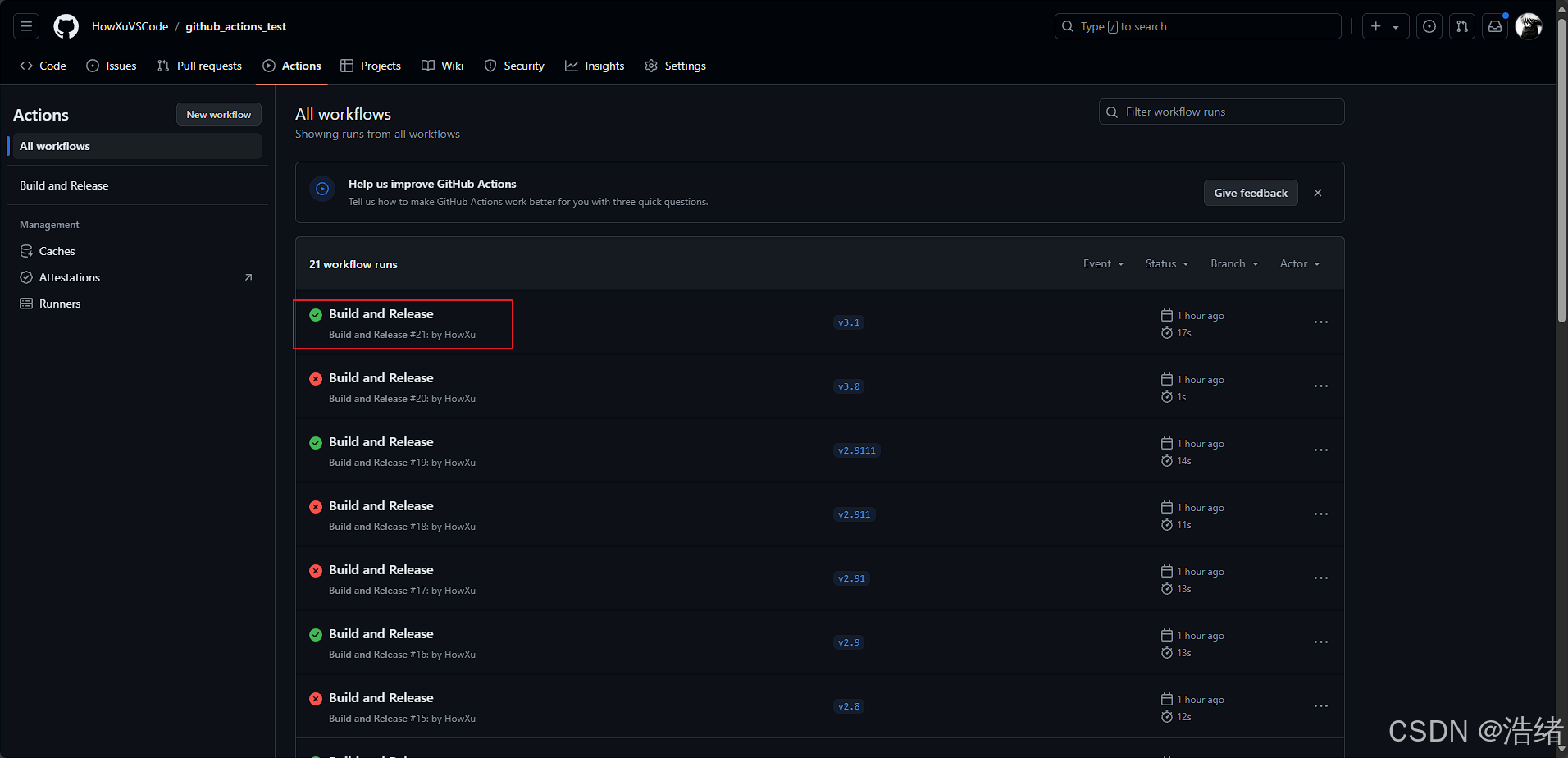Open the notifications inbox icon

[1495, 26]
